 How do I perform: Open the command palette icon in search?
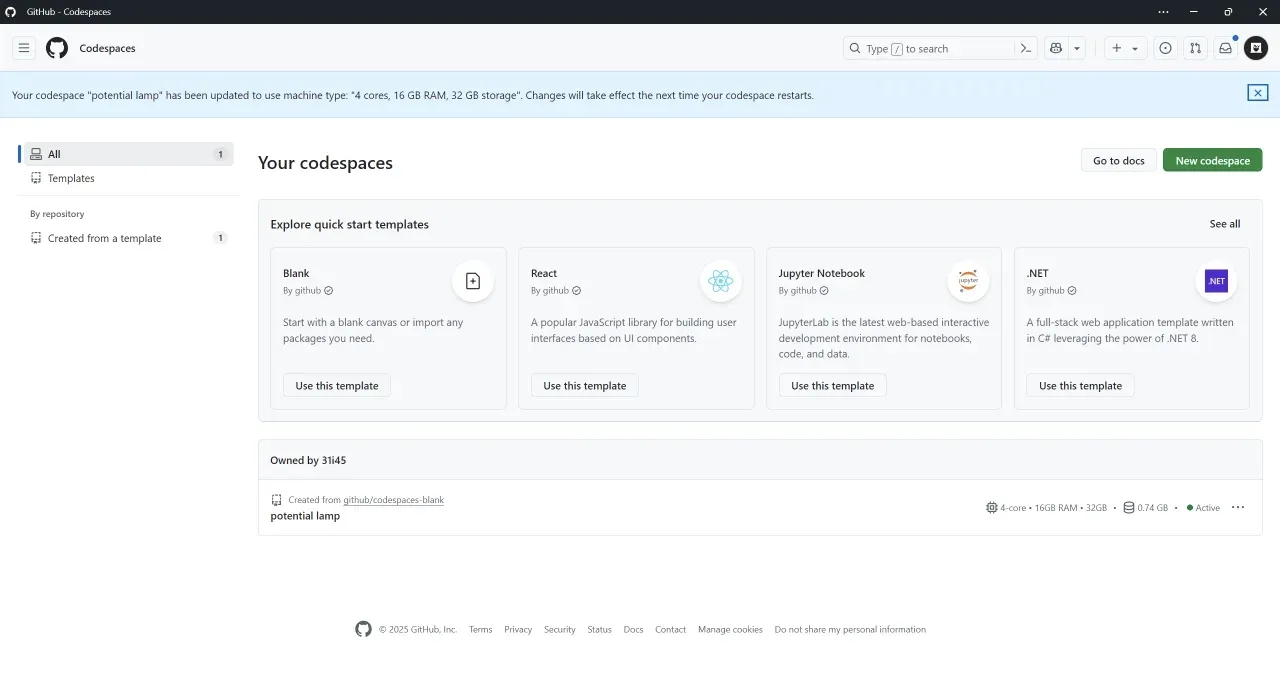tap(1026, 48)
